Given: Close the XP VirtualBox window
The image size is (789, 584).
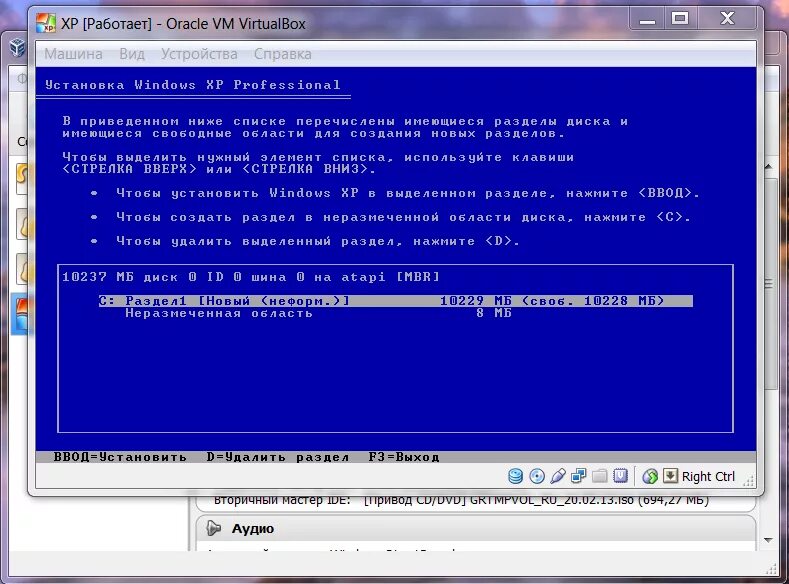Looking at the screenshot, I should (x=727, y=19).
